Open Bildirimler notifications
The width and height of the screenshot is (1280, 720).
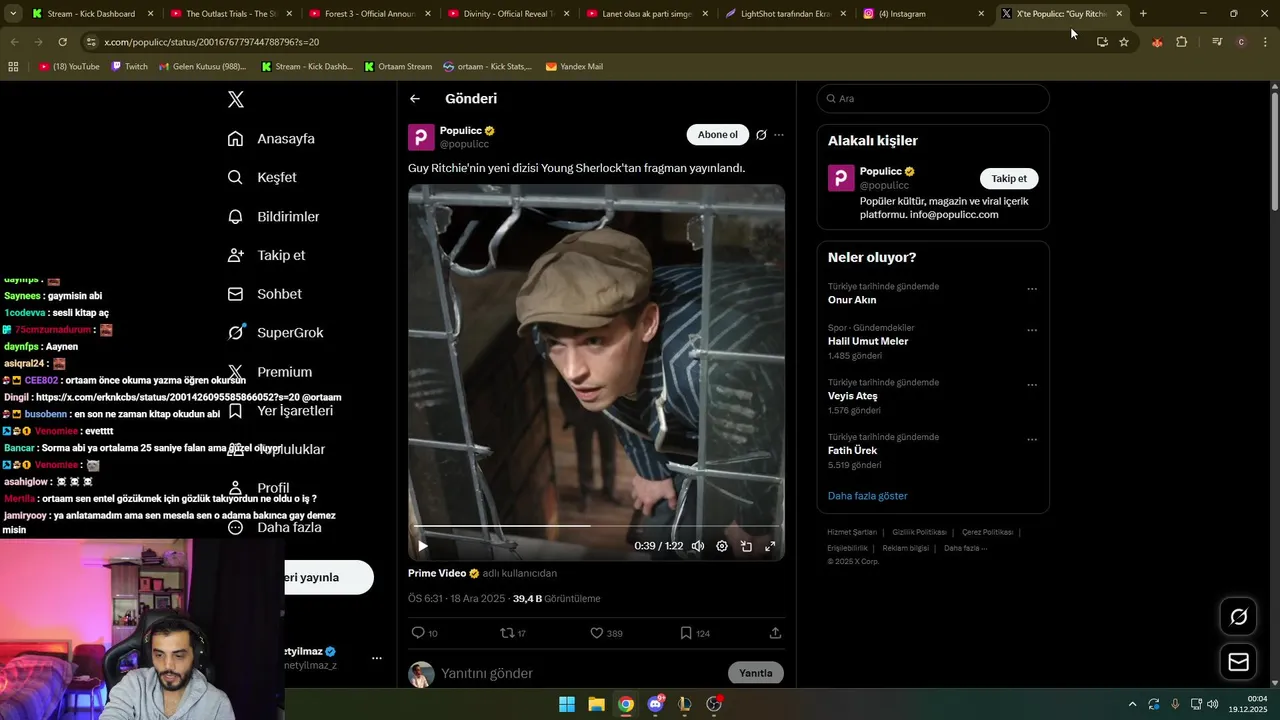[x=273, y=216]
